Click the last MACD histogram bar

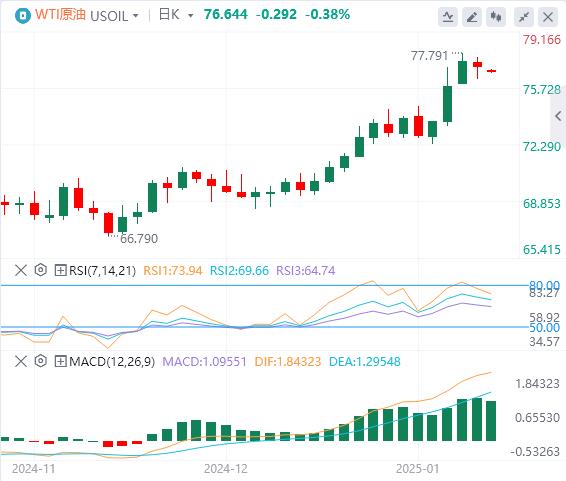coord(491,421)
